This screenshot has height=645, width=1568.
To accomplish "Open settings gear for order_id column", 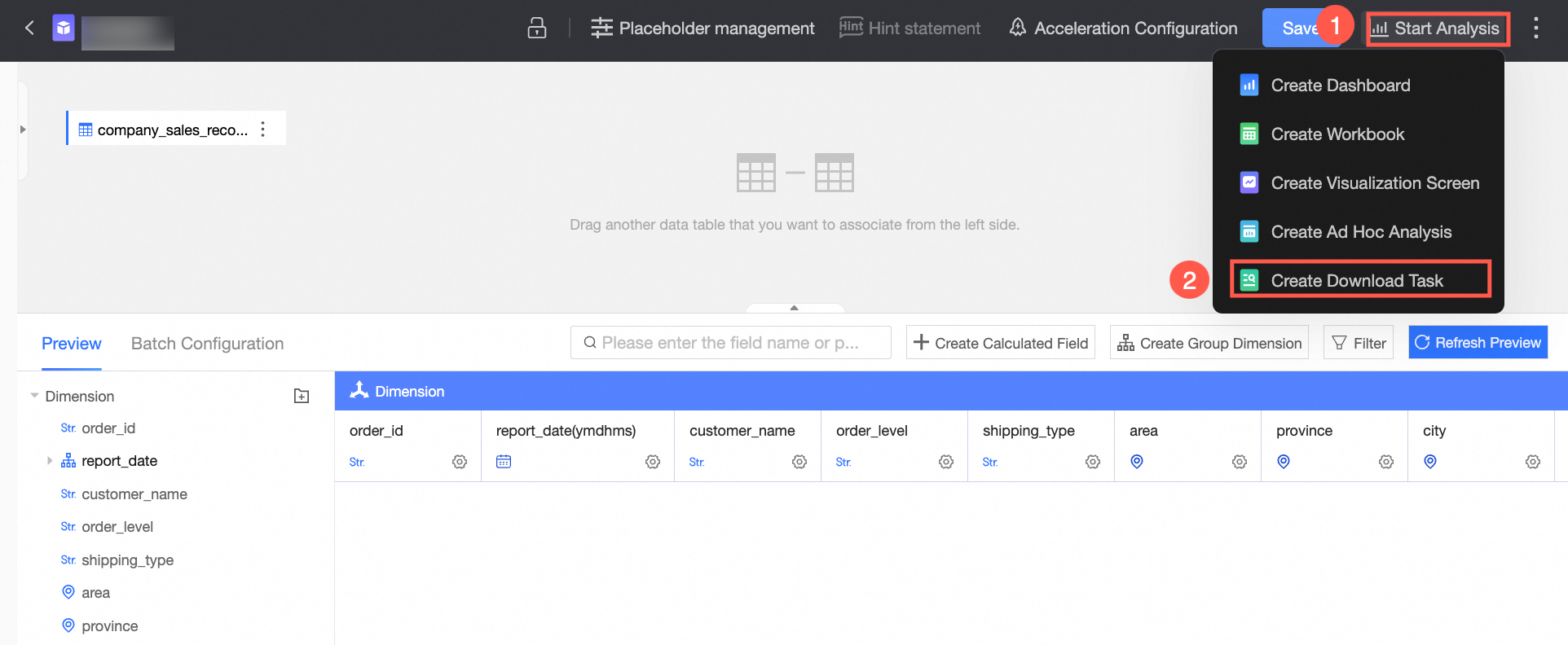I will 460,462.
